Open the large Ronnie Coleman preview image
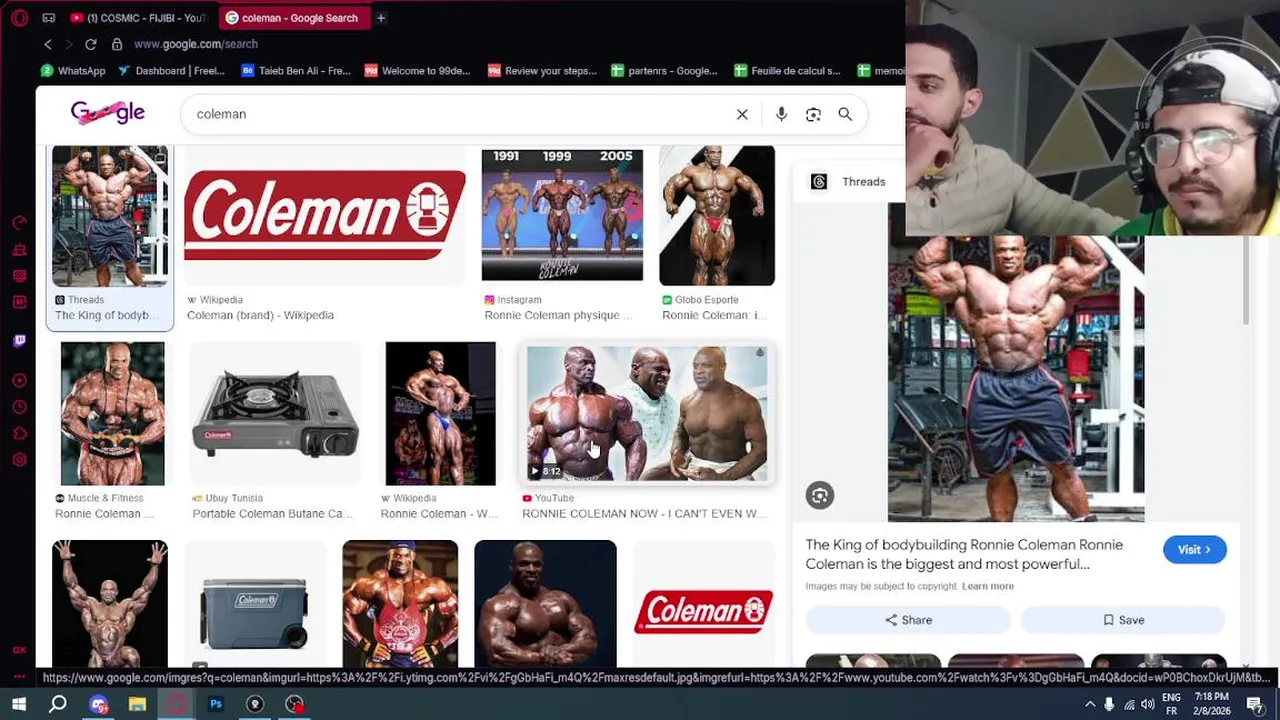Screen dimensions: 1280x720 point(1016,378)
